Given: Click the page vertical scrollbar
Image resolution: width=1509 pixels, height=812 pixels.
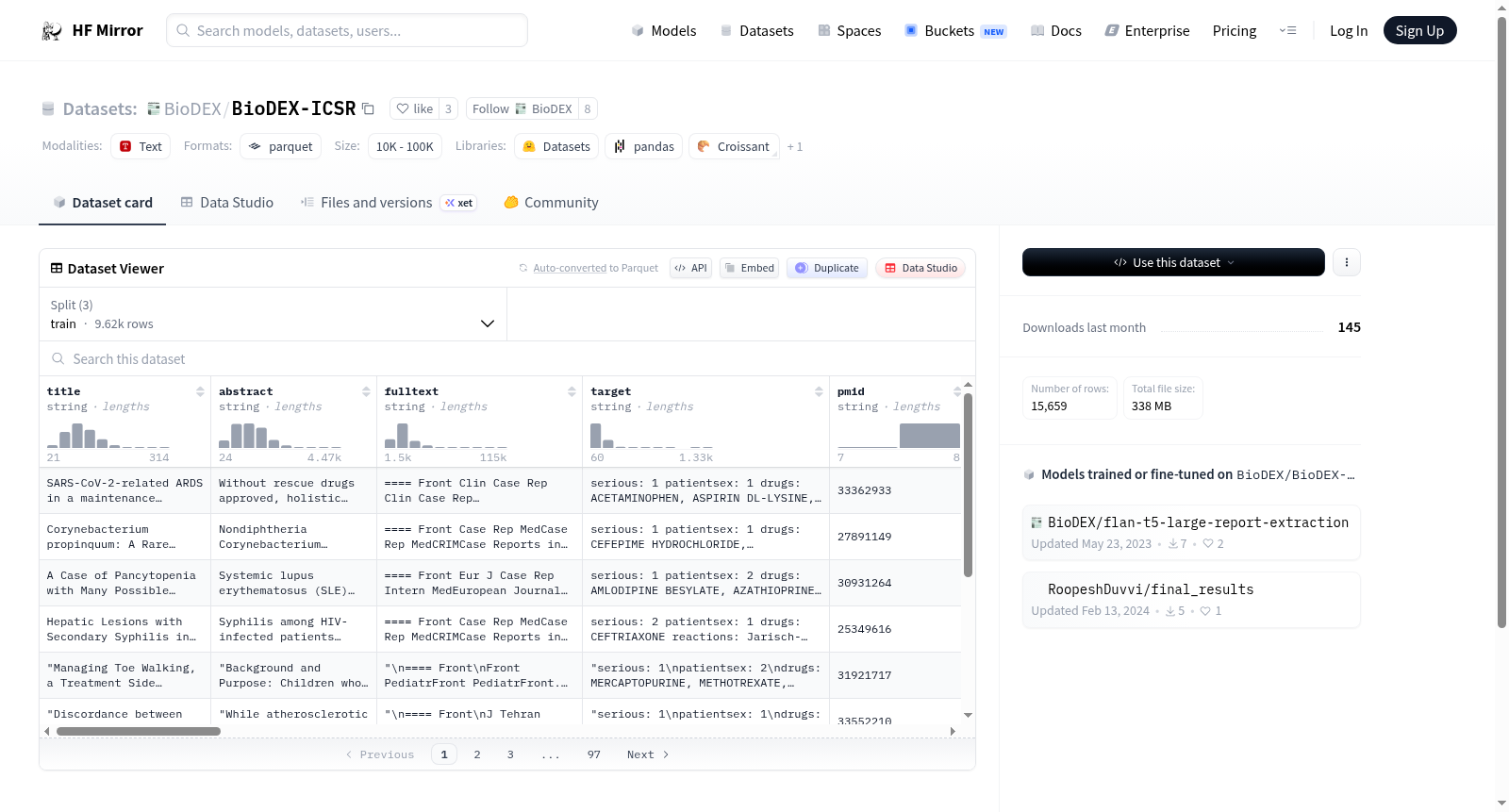Looking at the screenshot, I should [1501, 321].
